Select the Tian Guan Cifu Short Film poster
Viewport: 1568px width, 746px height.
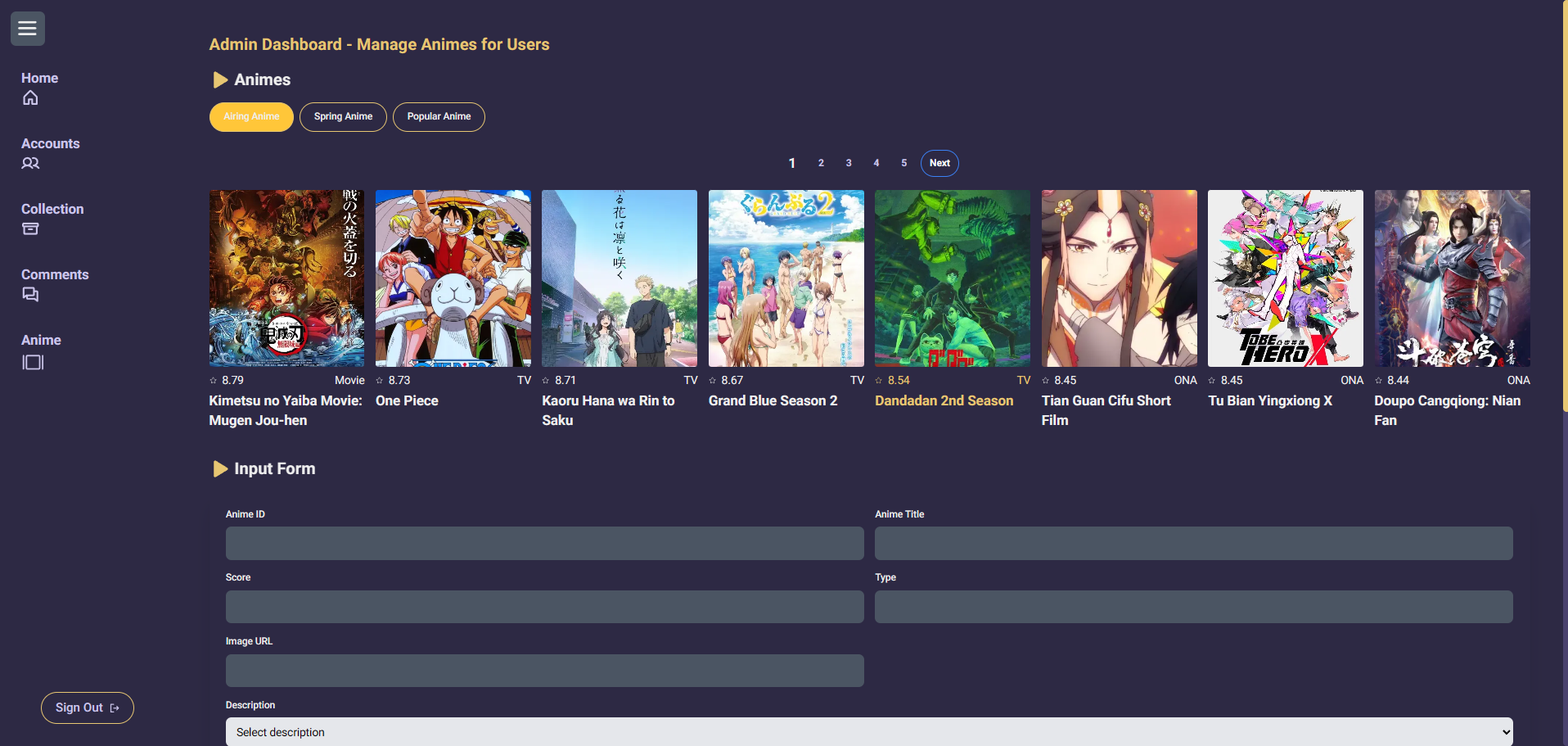(1120, 278)
